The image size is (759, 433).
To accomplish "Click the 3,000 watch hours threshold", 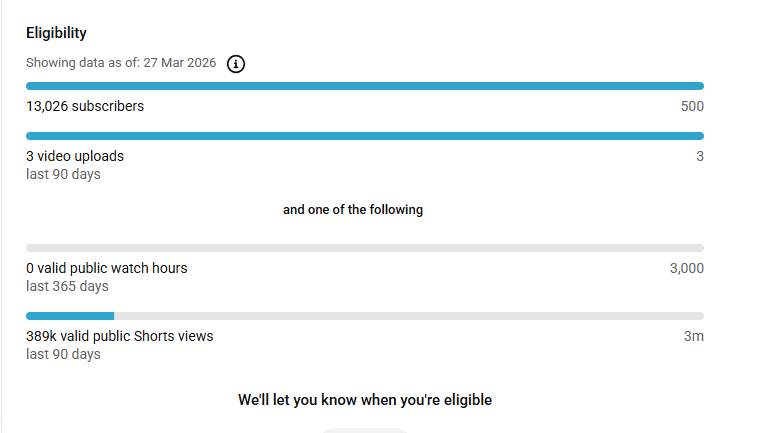I will (x=686, y=268).
